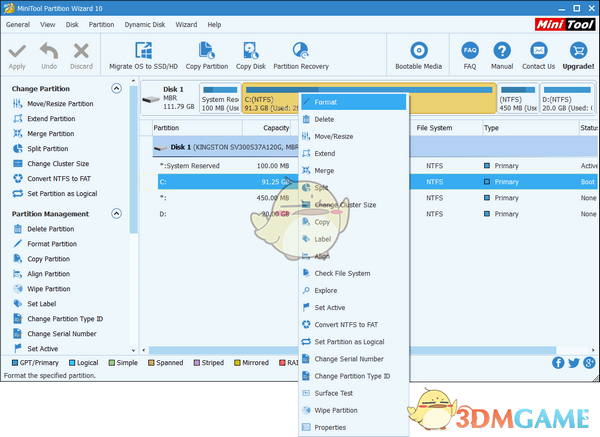Click the Bootable Media icon
The image size is (600, 437).
[418, 52]
